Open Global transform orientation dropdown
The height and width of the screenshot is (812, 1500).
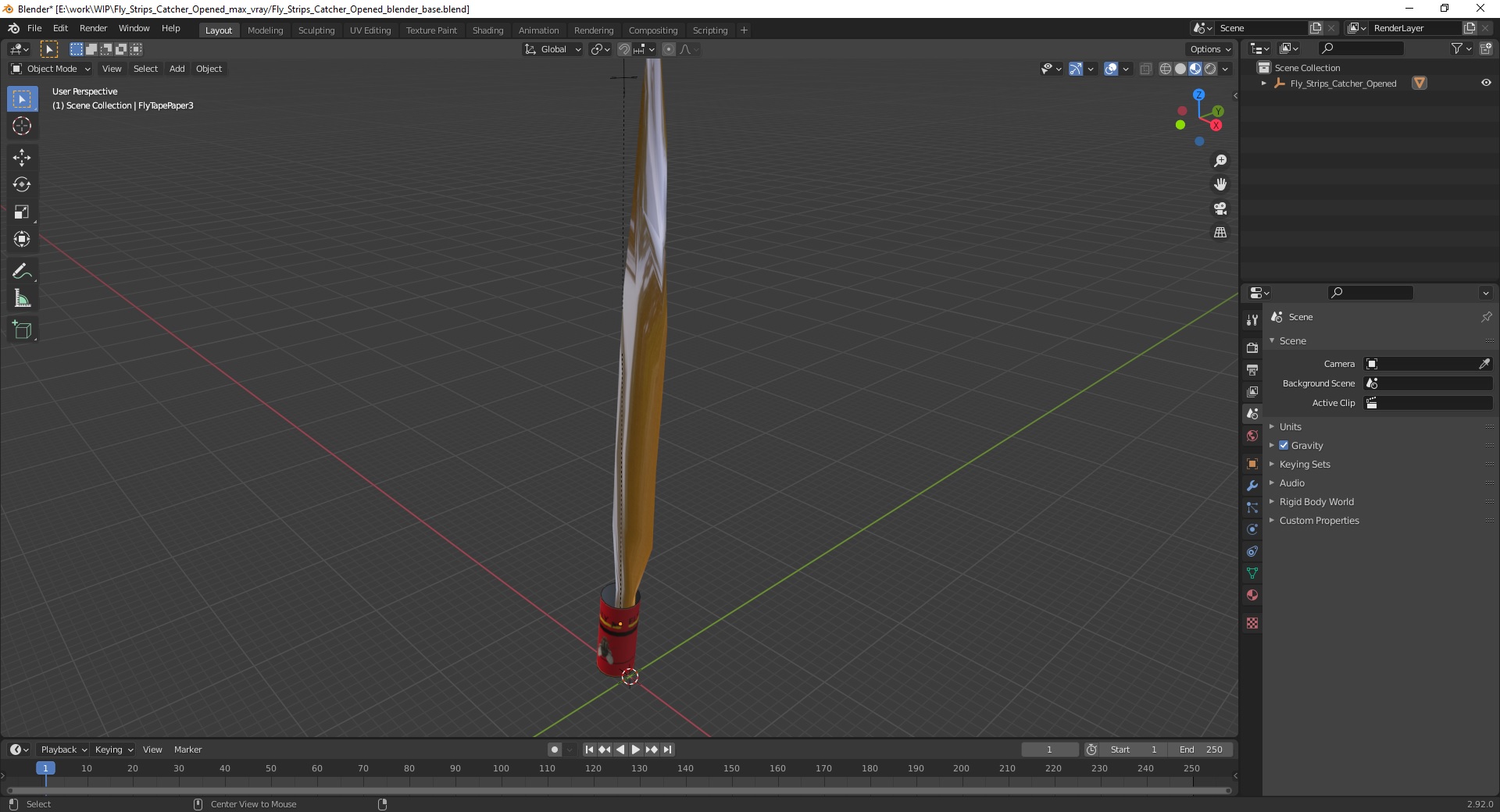(x=553, y=49)
